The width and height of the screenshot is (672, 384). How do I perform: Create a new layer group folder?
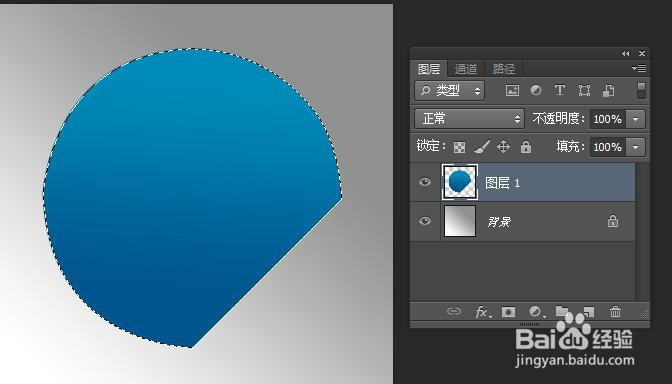[562, 312]
